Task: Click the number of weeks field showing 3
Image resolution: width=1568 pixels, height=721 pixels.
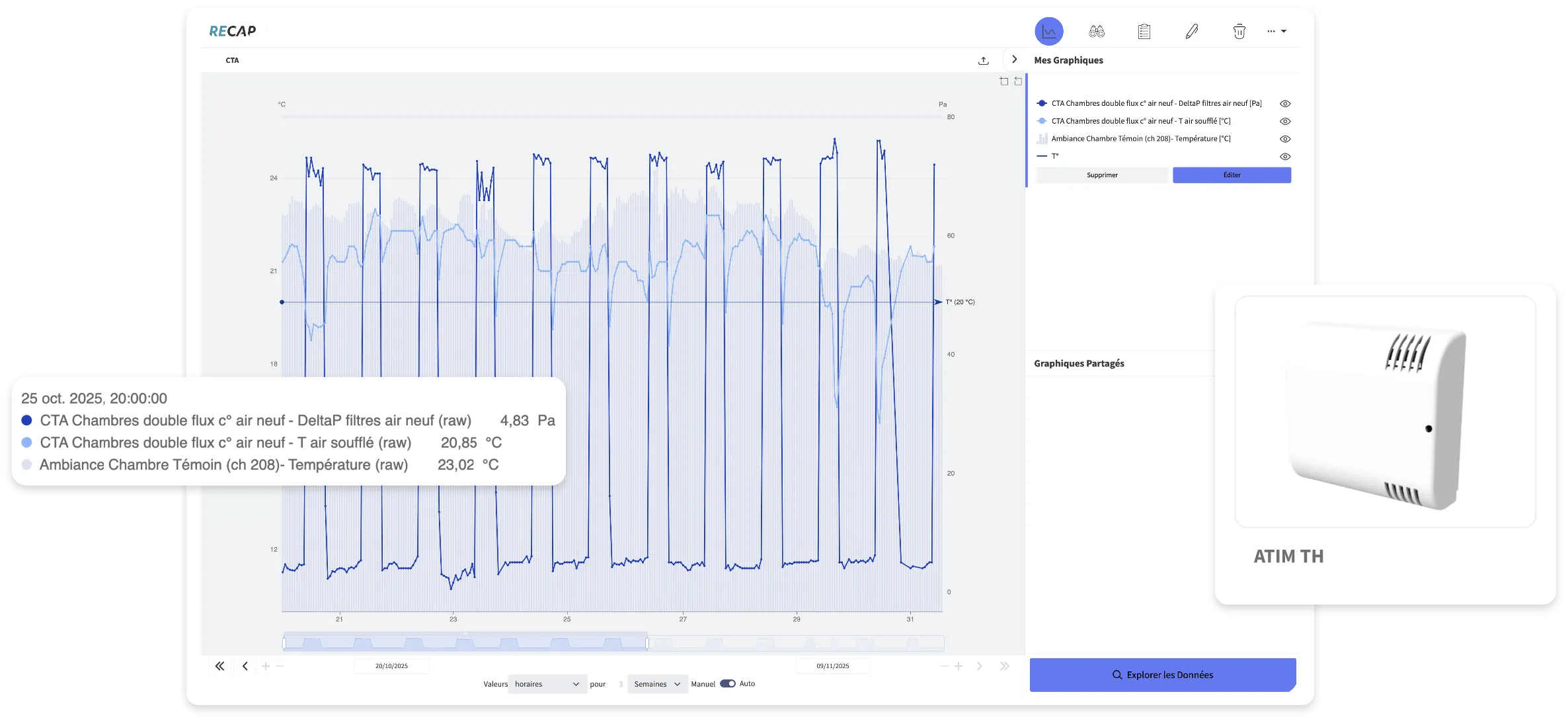Action: (x=620, y=684)
